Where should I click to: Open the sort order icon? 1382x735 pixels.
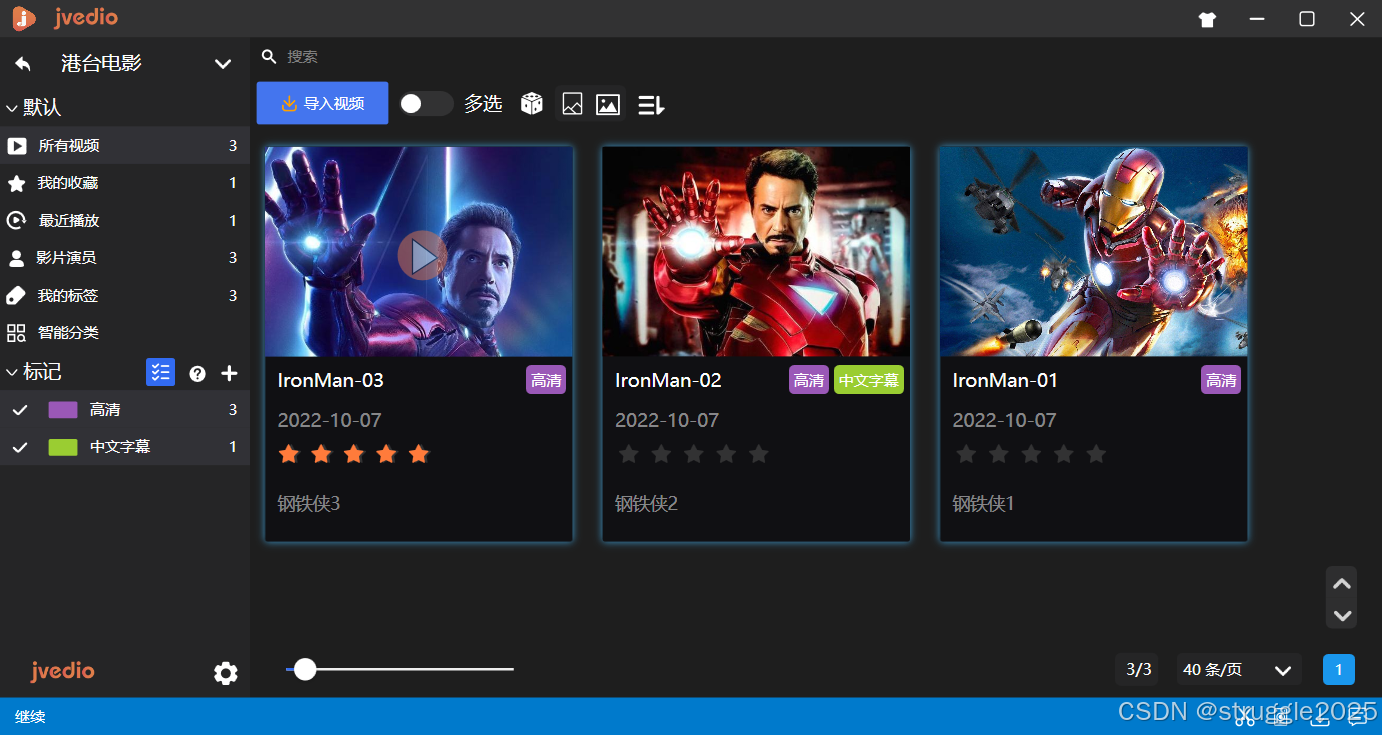tap(651, 104)
